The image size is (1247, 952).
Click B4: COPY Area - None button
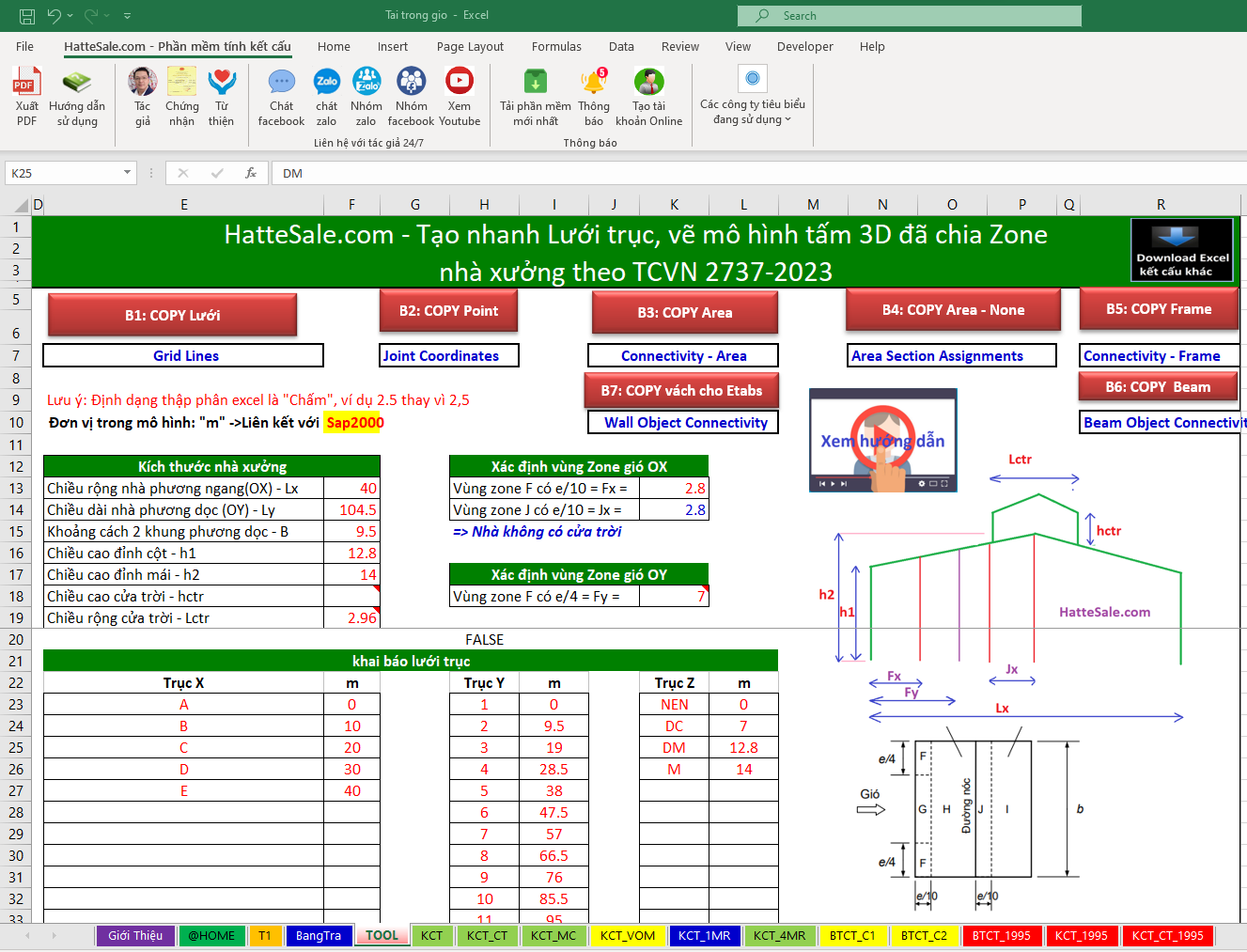[x=954, y=309]
